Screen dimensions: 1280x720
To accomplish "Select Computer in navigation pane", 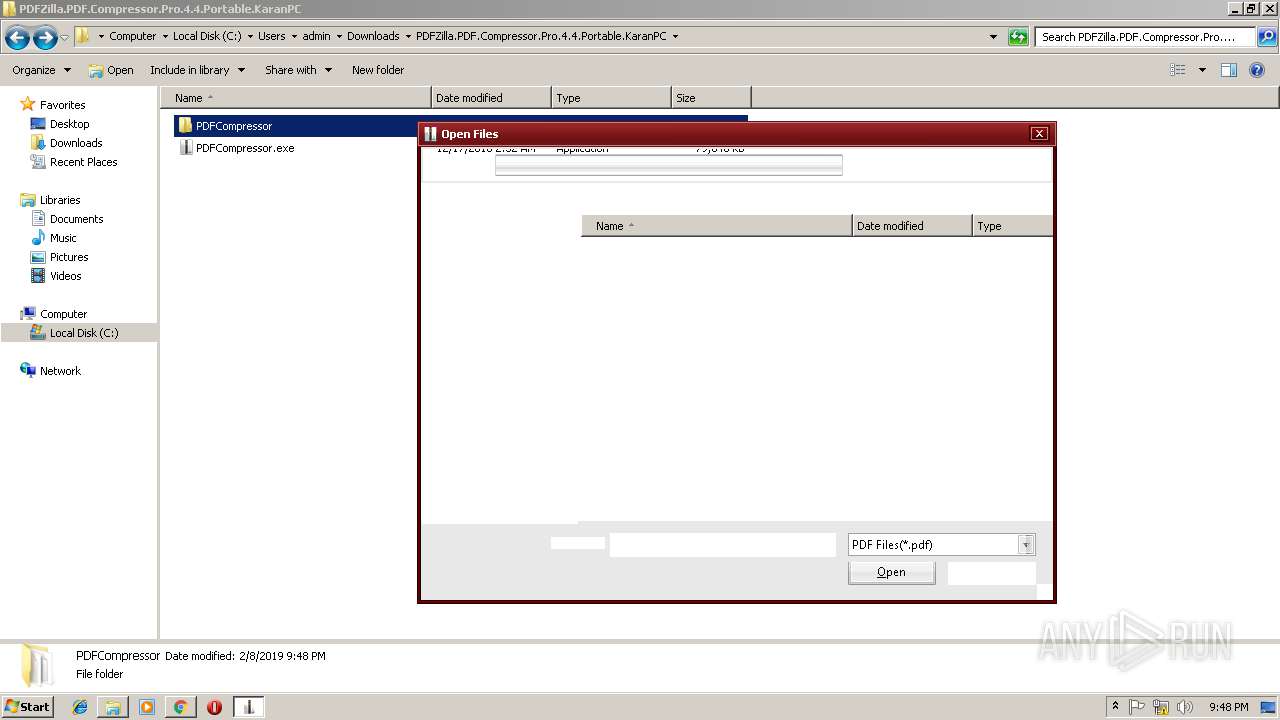I will (x=63, y=314).
